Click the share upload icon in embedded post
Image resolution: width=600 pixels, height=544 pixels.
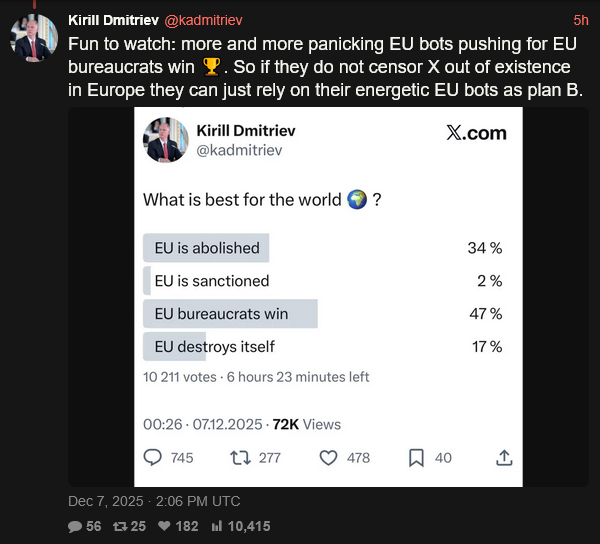click(x=504, y=457)
